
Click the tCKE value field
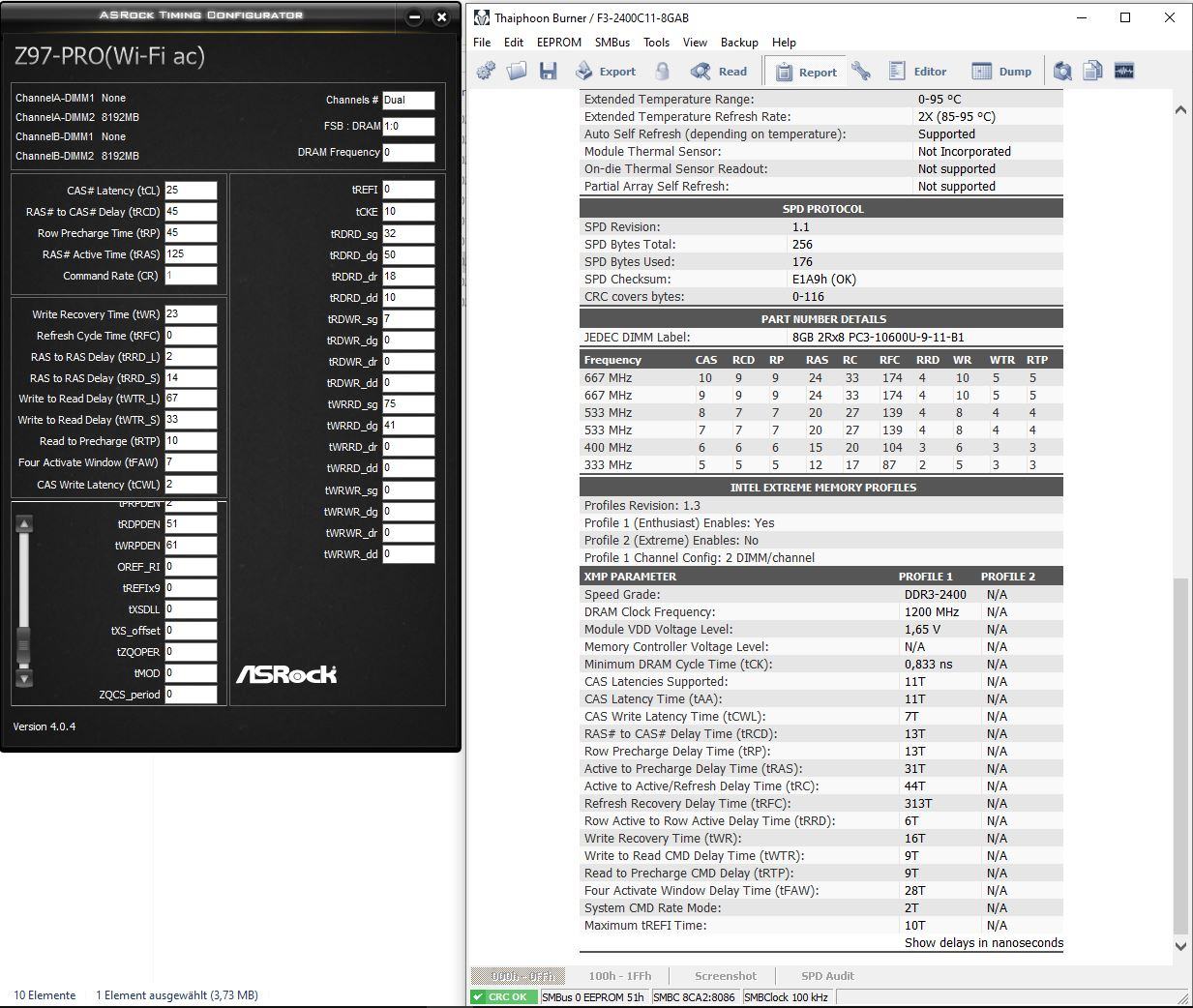pyautogui.click(x=408, y=212)
